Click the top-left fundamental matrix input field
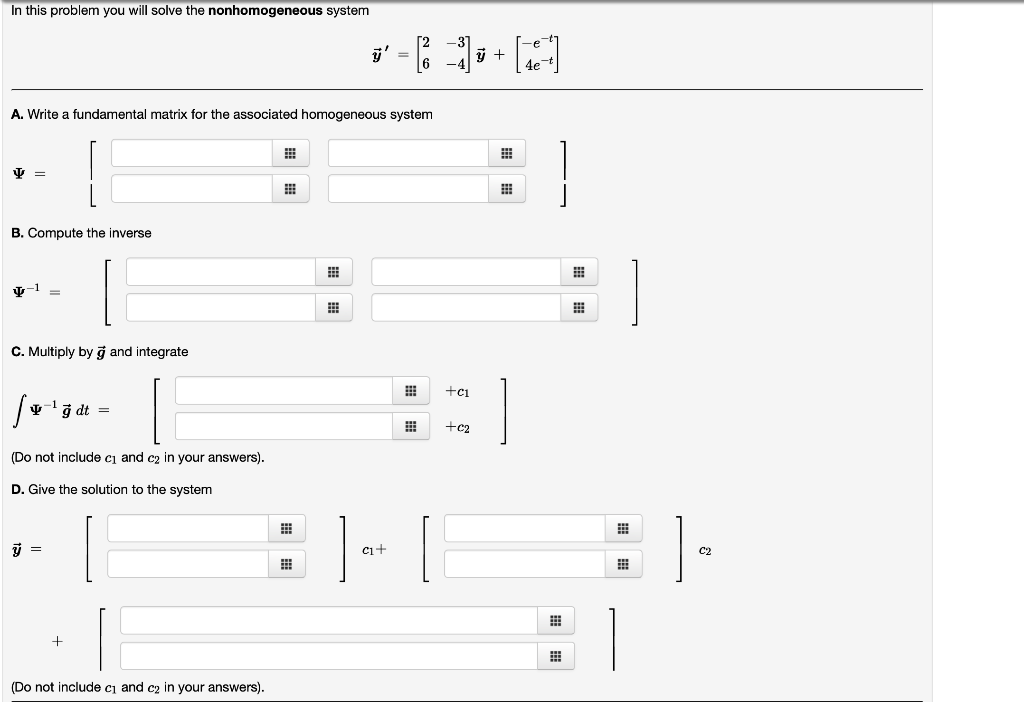The height and width of the screenshot is (702, 1024). click(195, 153)
